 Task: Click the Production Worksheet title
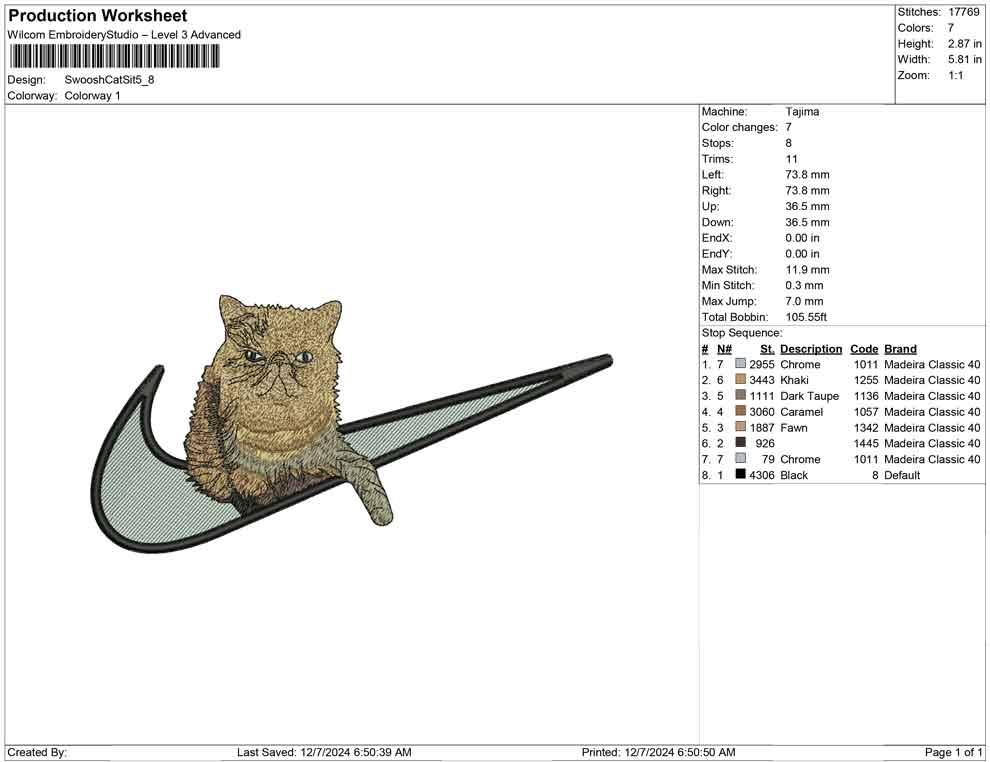coord(97,16)
